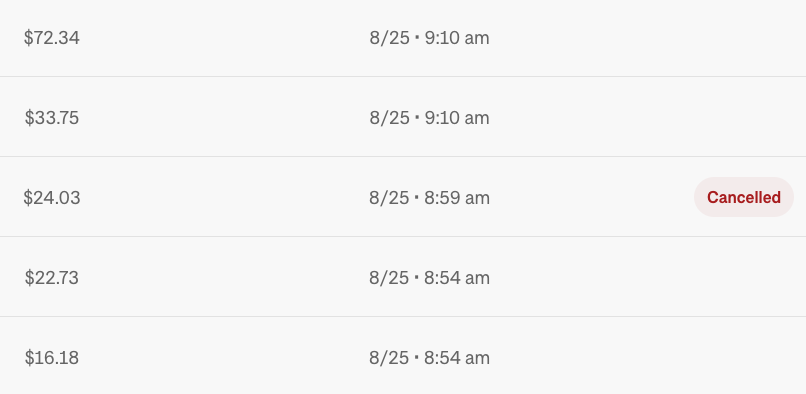The image size is (806, 394).
Task: Click the dot separator in the 8:59 am timestamp
Action: (x=417, y=197)
